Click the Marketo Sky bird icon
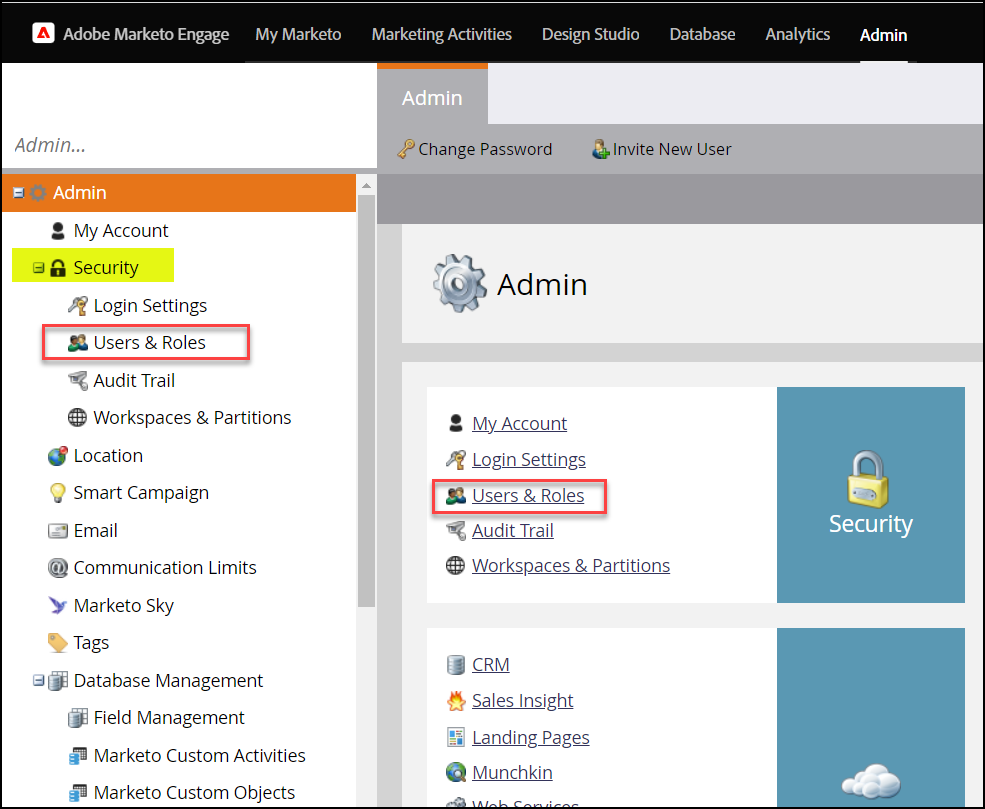The height and width of the screenshot is (809, 985). tap(57, 605)
